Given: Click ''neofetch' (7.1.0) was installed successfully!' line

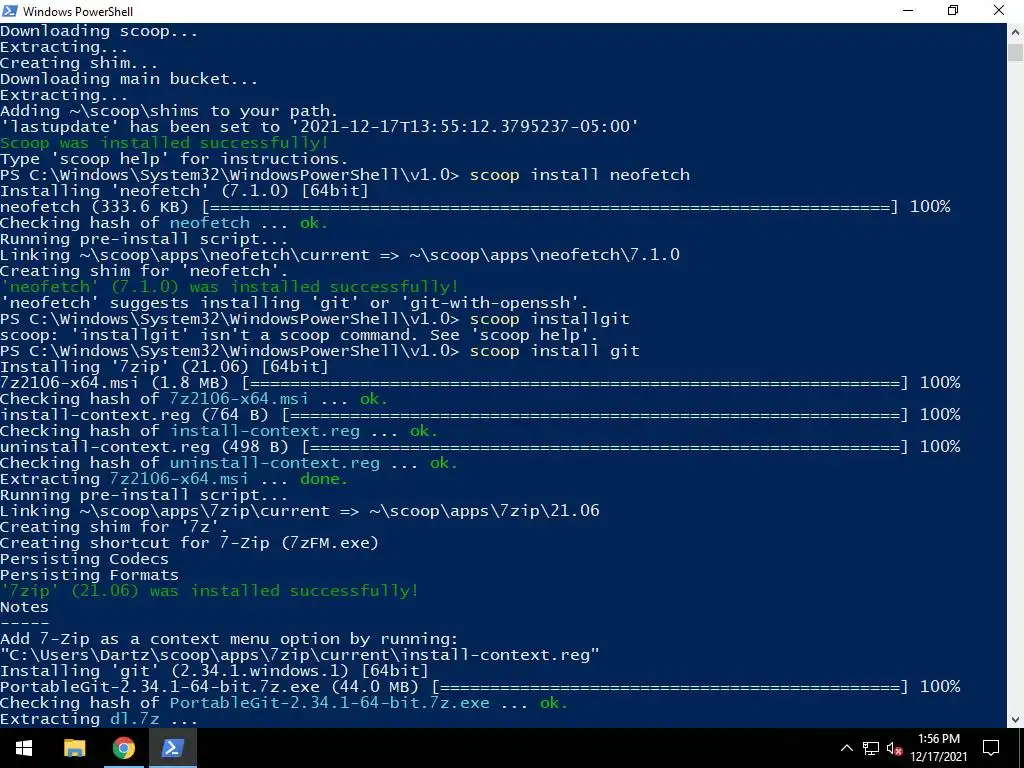Looking at the screenshot, I should [229, 287].
